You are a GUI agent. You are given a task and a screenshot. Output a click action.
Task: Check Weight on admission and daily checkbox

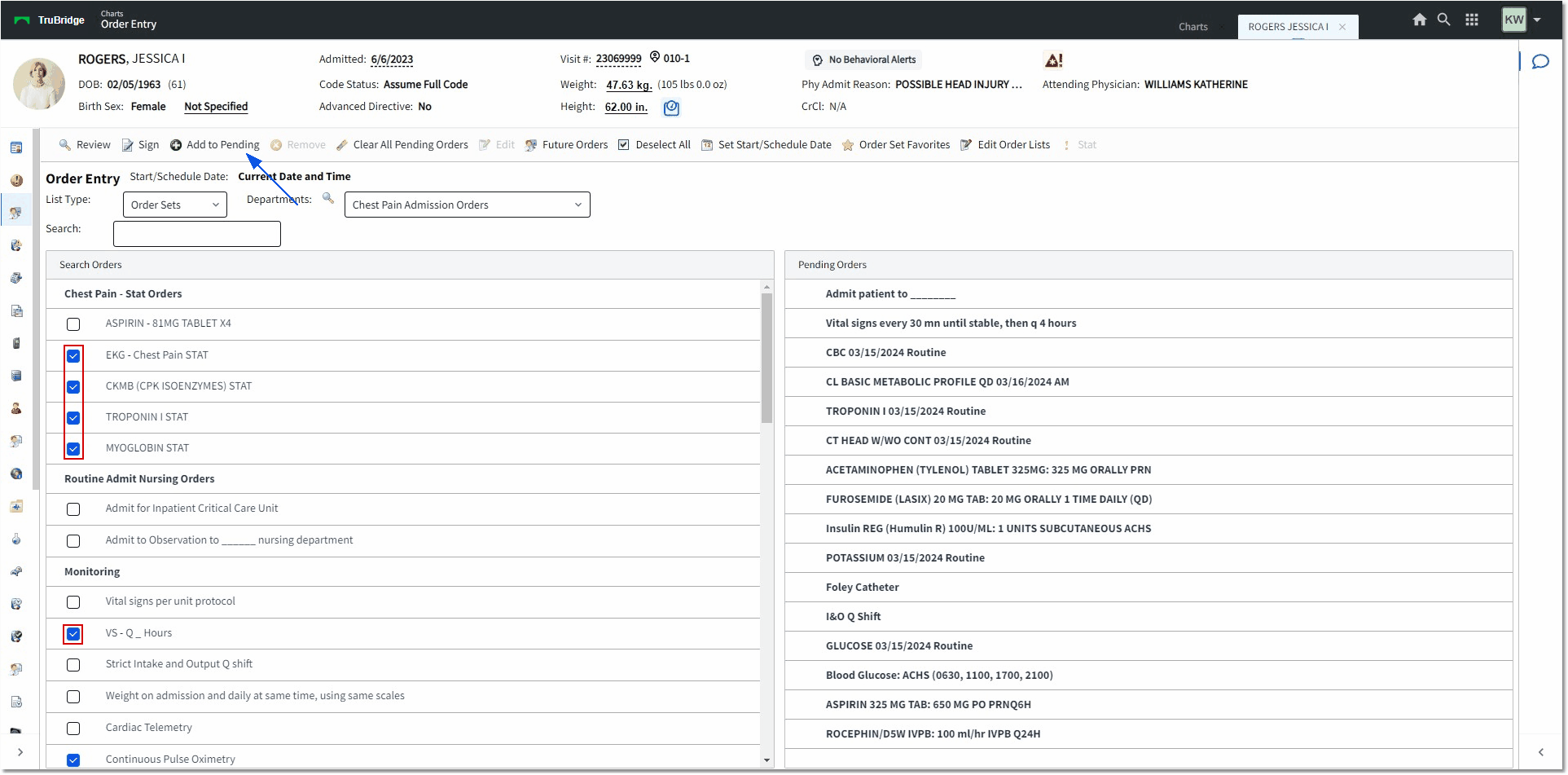point(73,697)
